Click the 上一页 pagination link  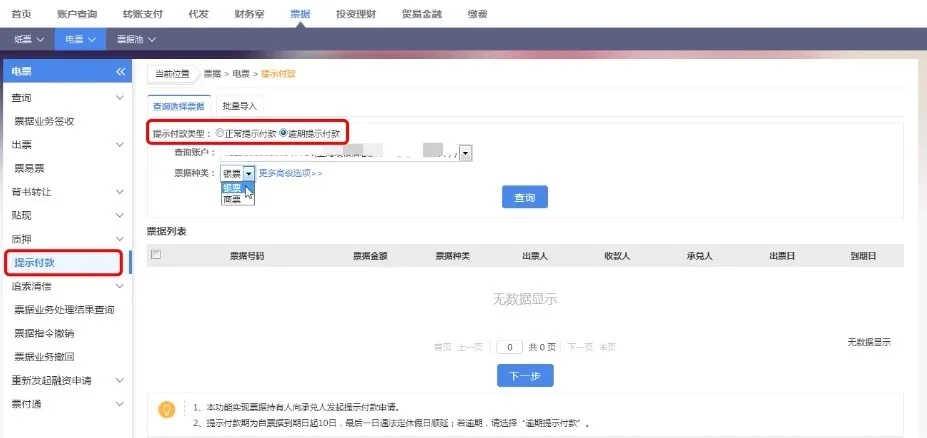(470, 347)
